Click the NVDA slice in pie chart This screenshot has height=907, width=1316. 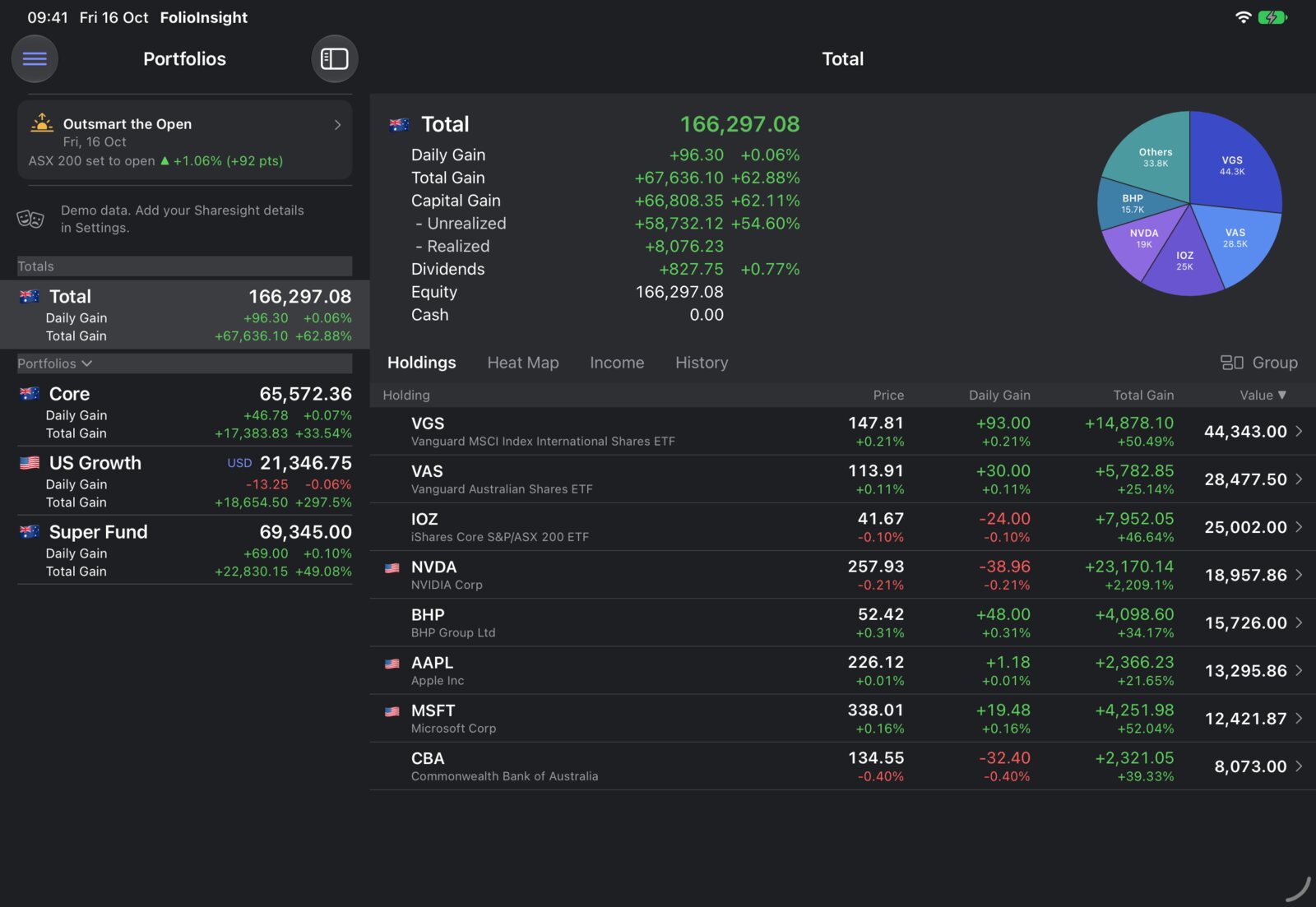pos(1144,238)
